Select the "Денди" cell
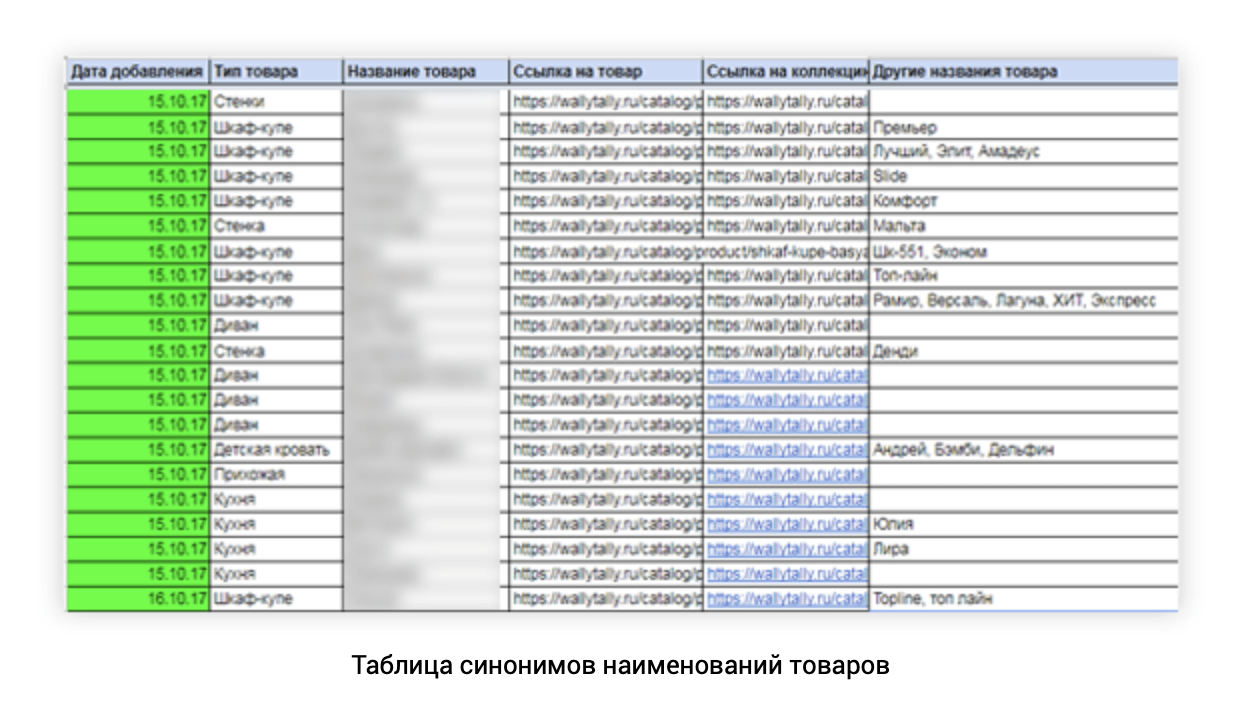This screenshot has height=718, width=1234. pos(1023,351)
